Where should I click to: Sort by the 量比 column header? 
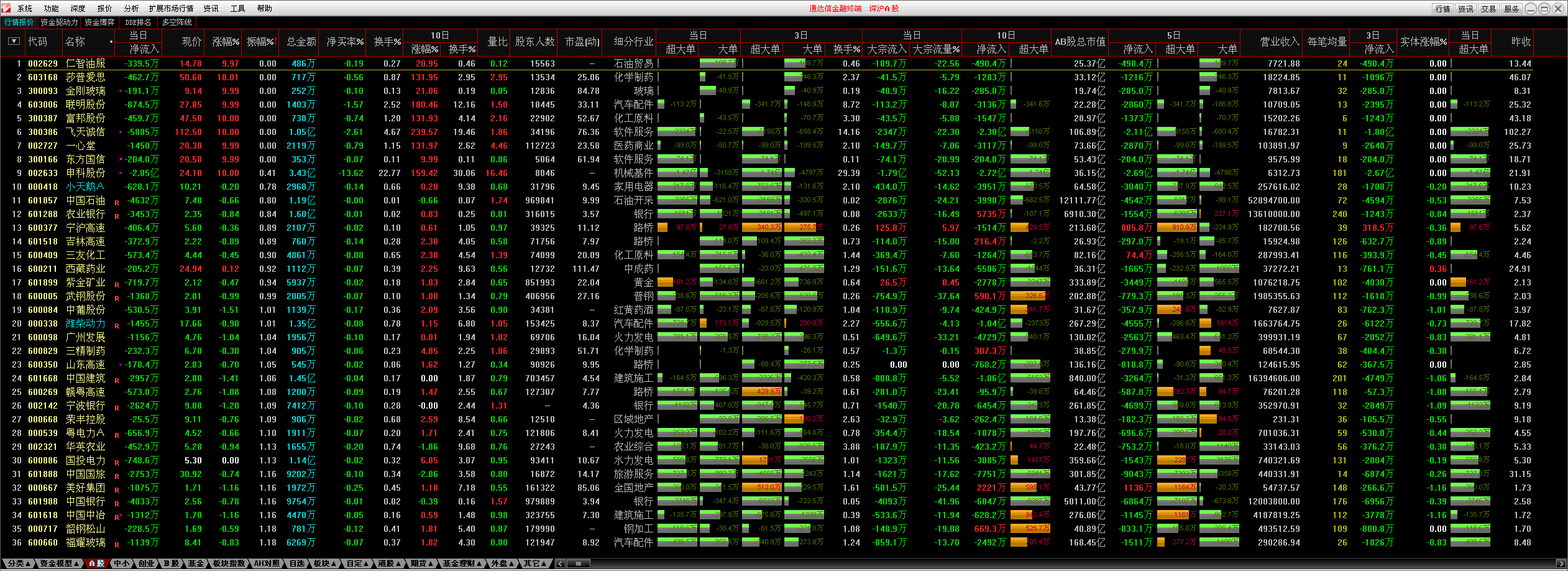[x=497, y=42]
